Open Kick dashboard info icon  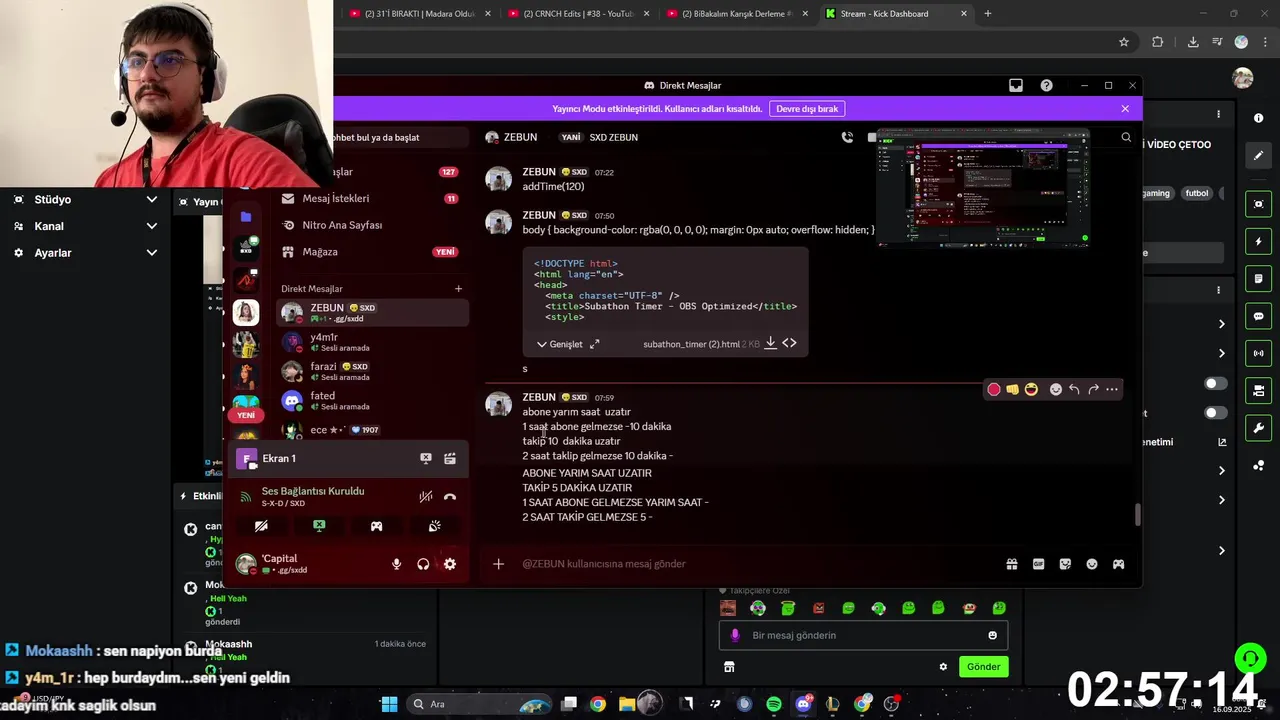click(x=1258, y=118)
